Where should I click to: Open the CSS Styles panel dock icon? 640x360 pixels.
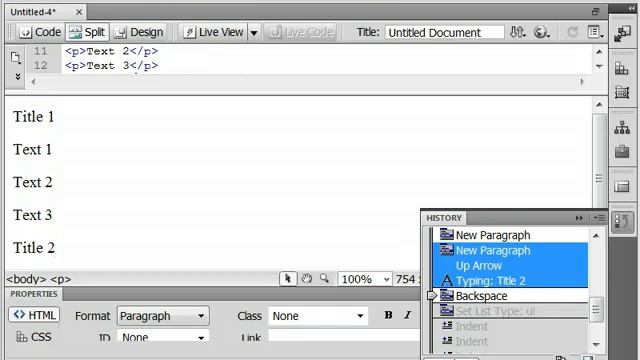pyautogui.click(x=622, y=68)
